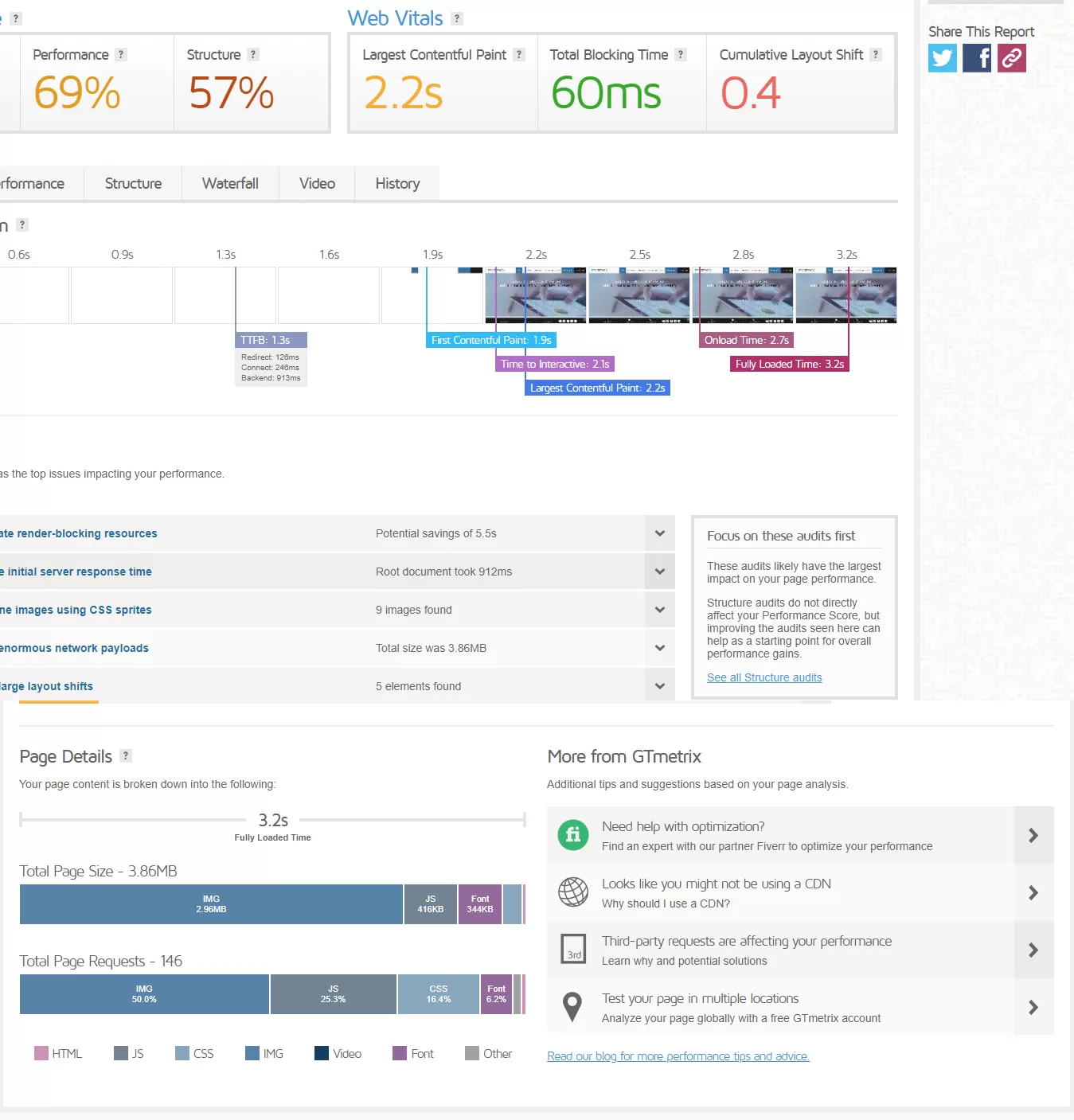1074x1120 pixels.
Task: Open the Structure tab
Action: point(133,184)
